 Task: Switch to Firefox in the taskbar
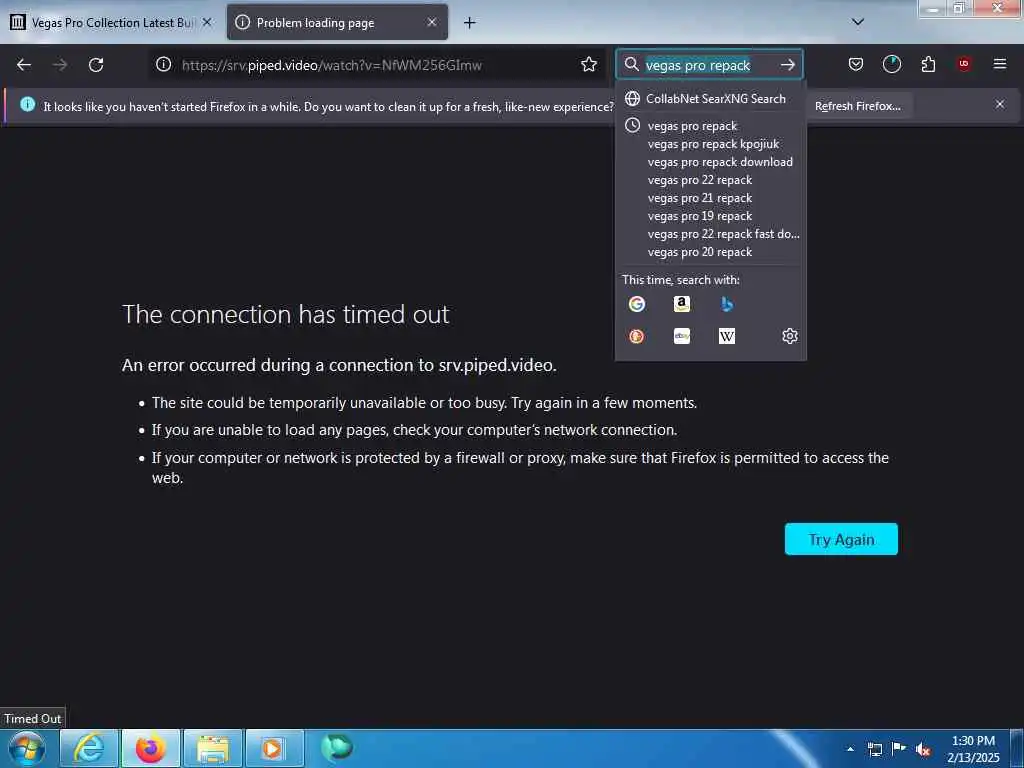(x=151, y=748)
